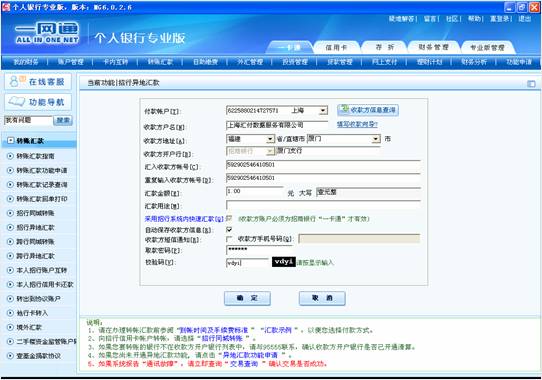This screenshot has height=380, width=542.
Task: Open the 账户管理 menu
Action: coord(71,62)
